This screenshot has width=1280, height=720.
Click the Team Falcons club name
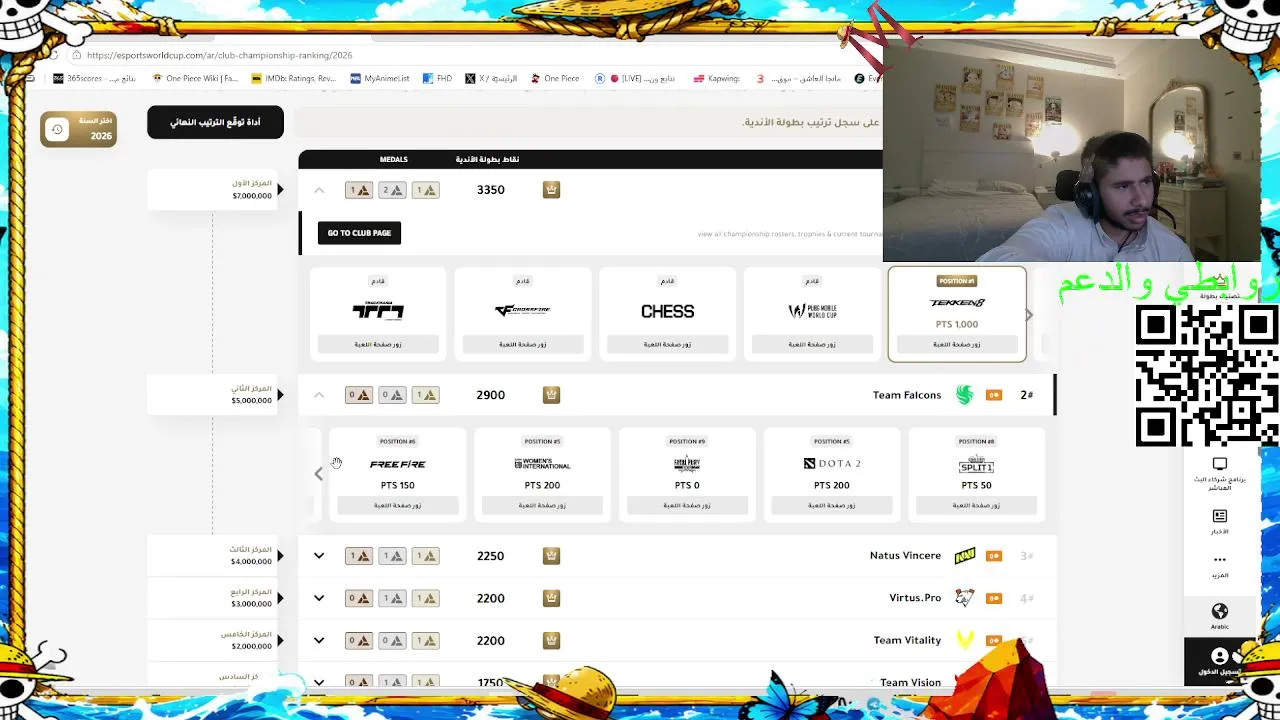click(x=907, y=395)
